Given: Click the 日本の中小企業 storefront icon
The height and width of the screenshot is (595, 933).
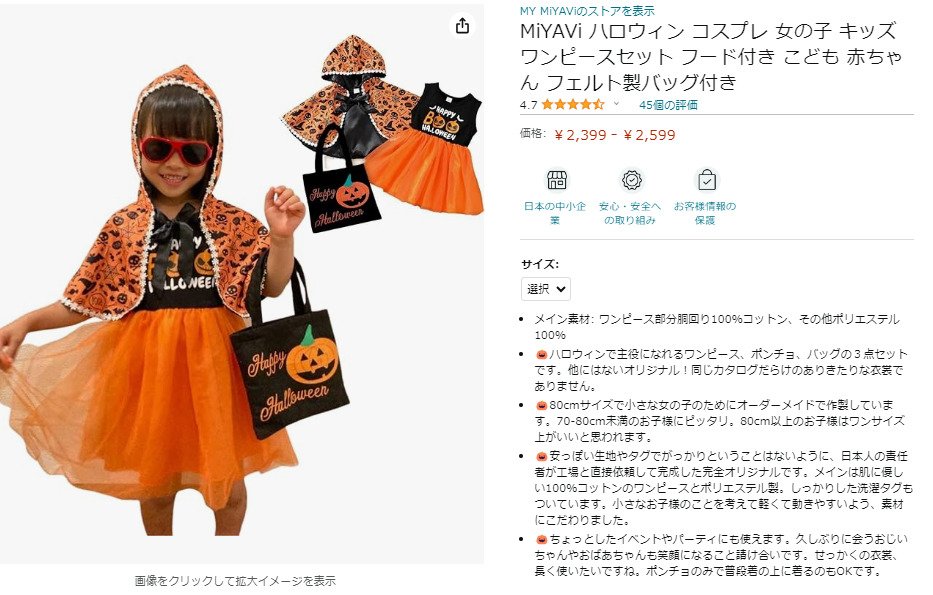Looking at the screenshot, I should tap(556, 180).
